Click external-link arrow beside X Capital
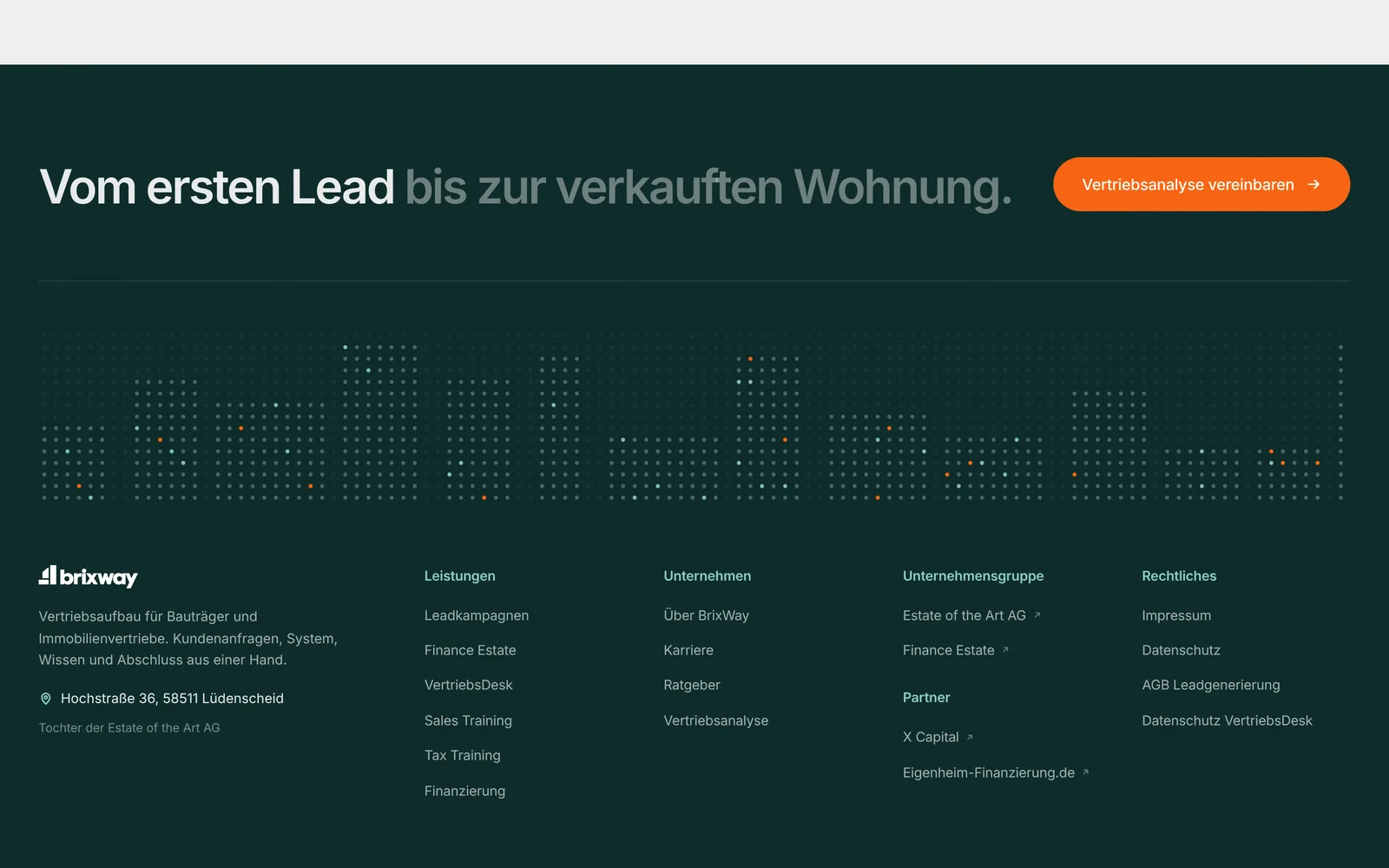The height and width of the screenshot is (868, 1389). (970, 737)
